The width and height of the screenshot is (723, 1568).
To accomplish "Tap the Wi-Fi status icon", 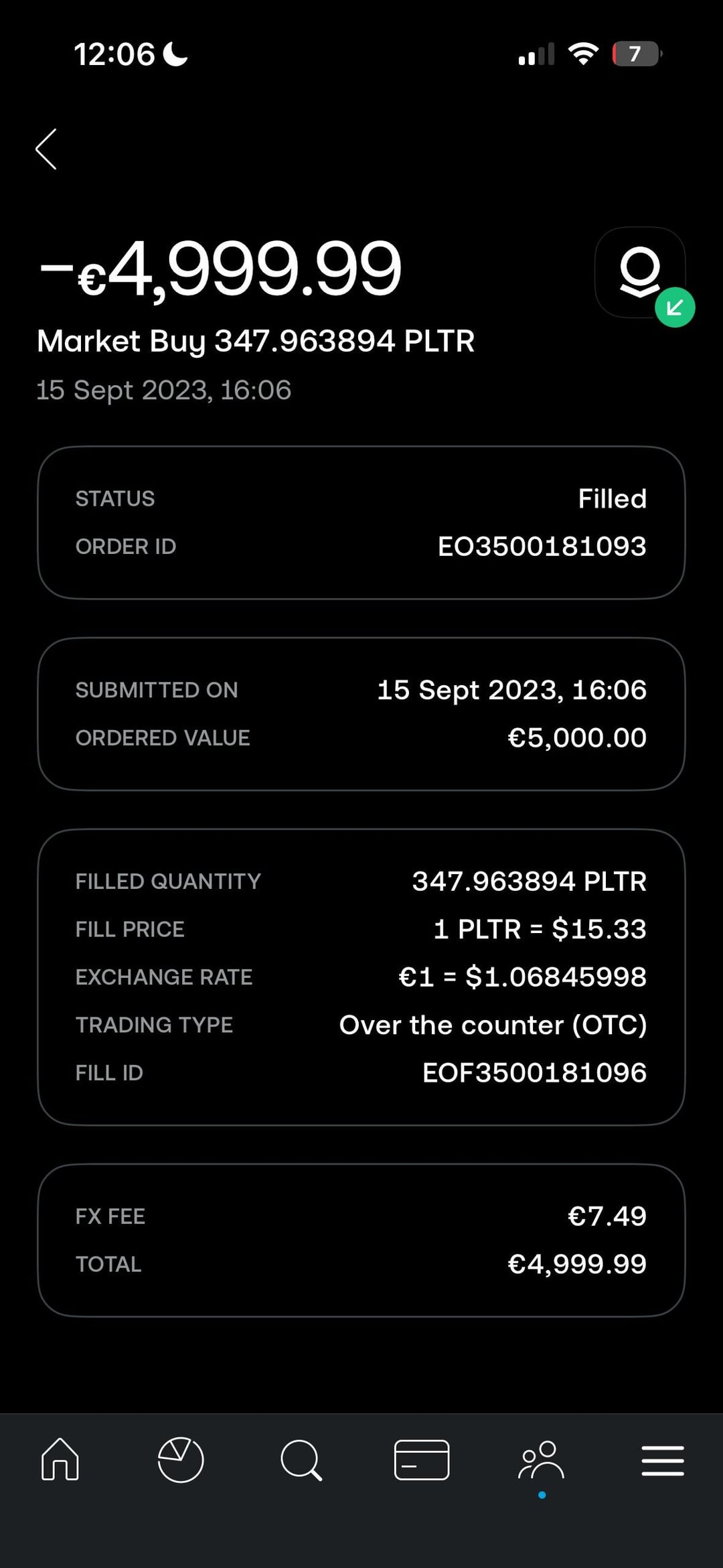I will click(583, 54).
